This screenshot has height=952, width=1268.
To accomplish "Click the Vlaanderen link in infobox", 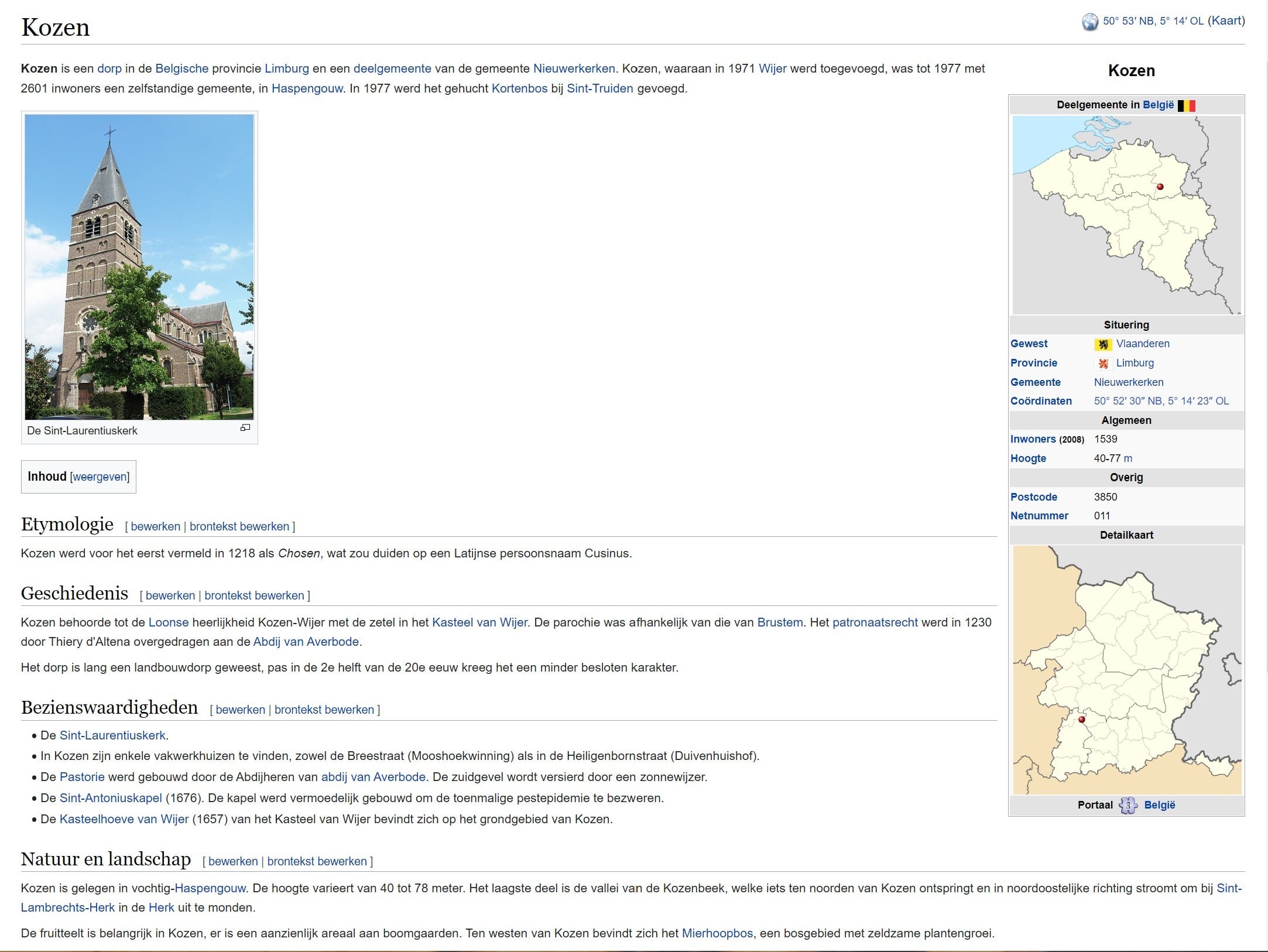I will [x=1143, y=344].
